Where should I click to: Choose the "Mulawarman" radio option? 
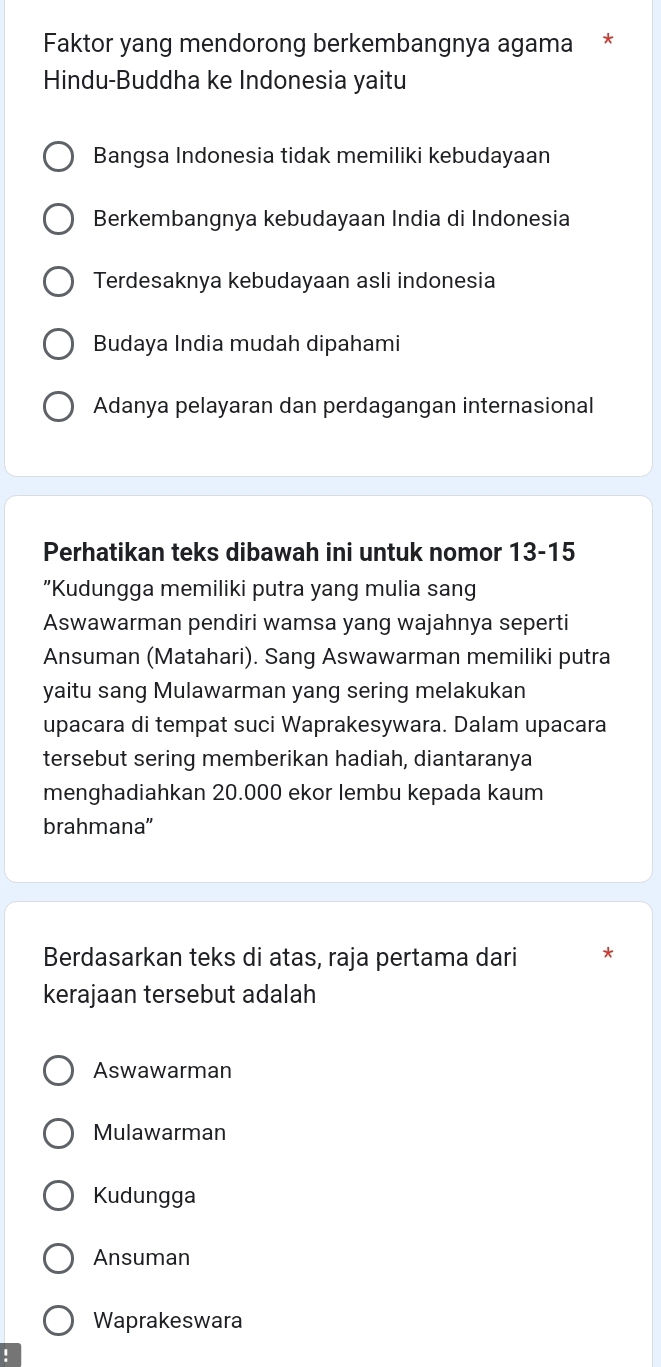[59, 1134]
